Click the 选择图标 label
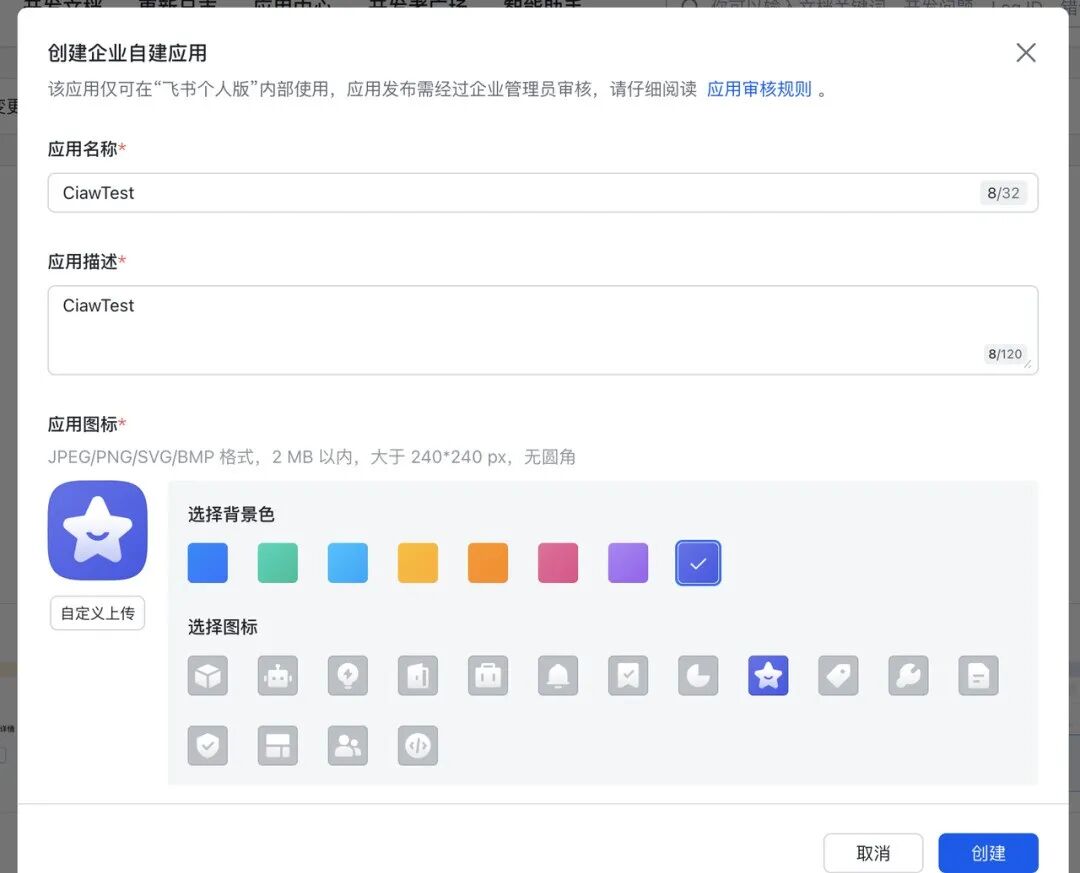The image size is (1080, 873). 222,627
